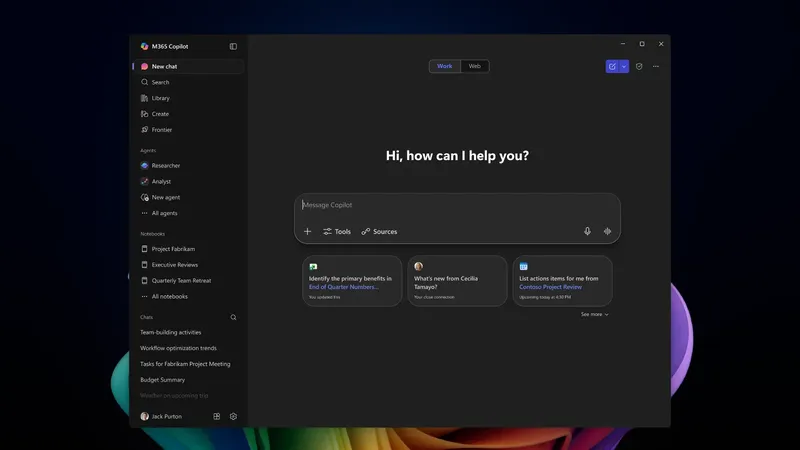Click the shield protection icon

tap(639, 66)
